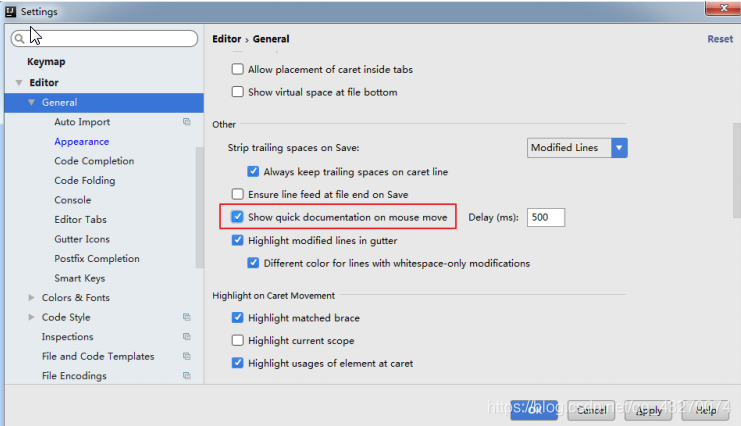Click the Delay (ms) input field
The image size is (741, 426).
coord(546,217)
